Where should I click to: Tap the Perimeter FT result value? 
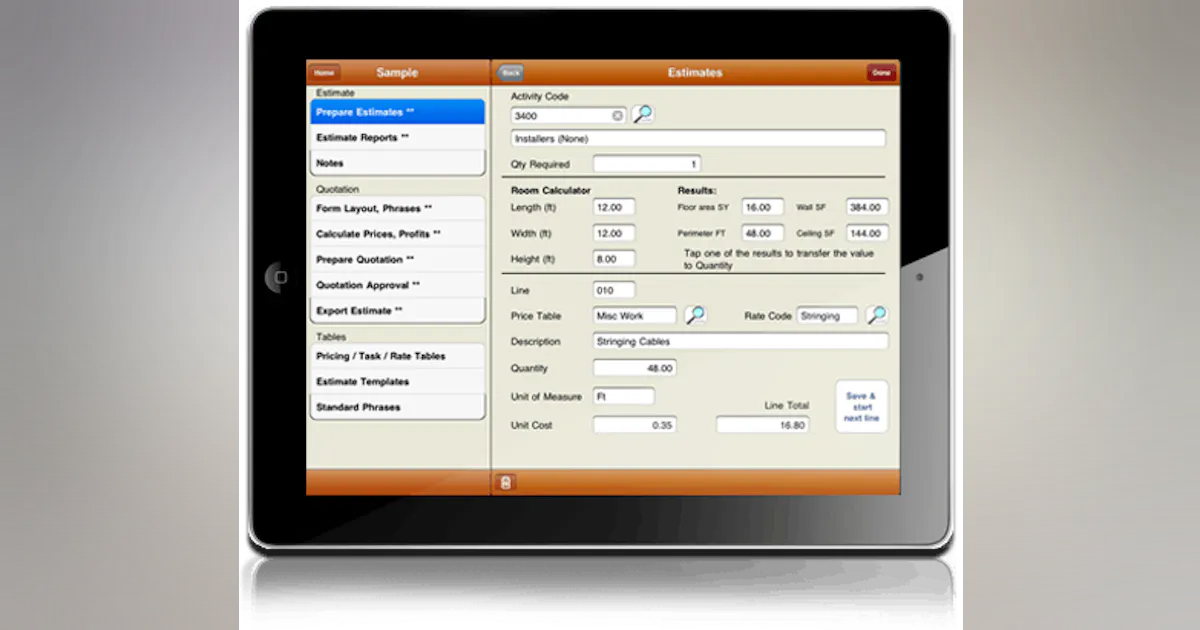point(763,233)
